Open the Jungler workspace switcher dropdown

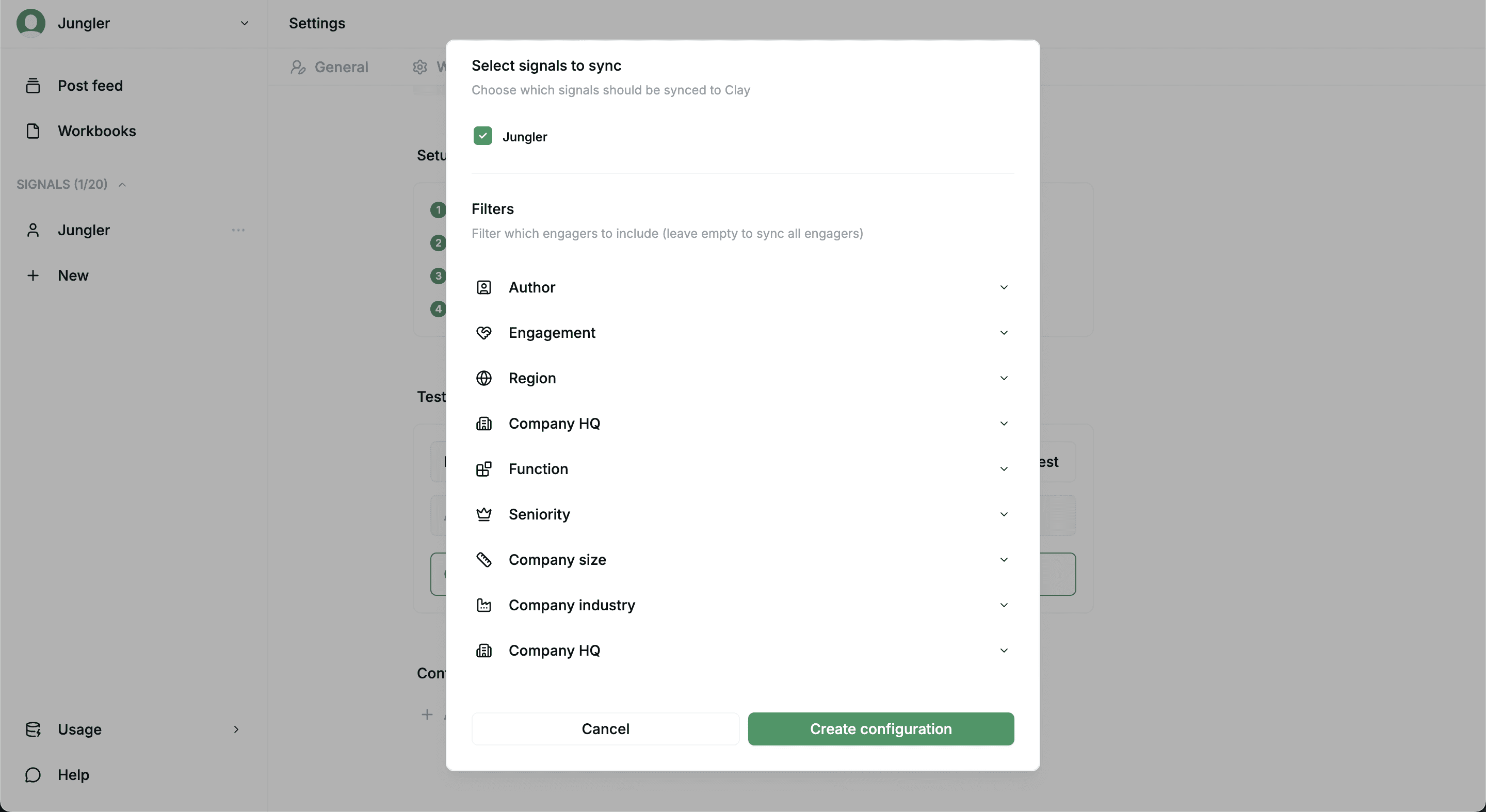tap(245, 23)
